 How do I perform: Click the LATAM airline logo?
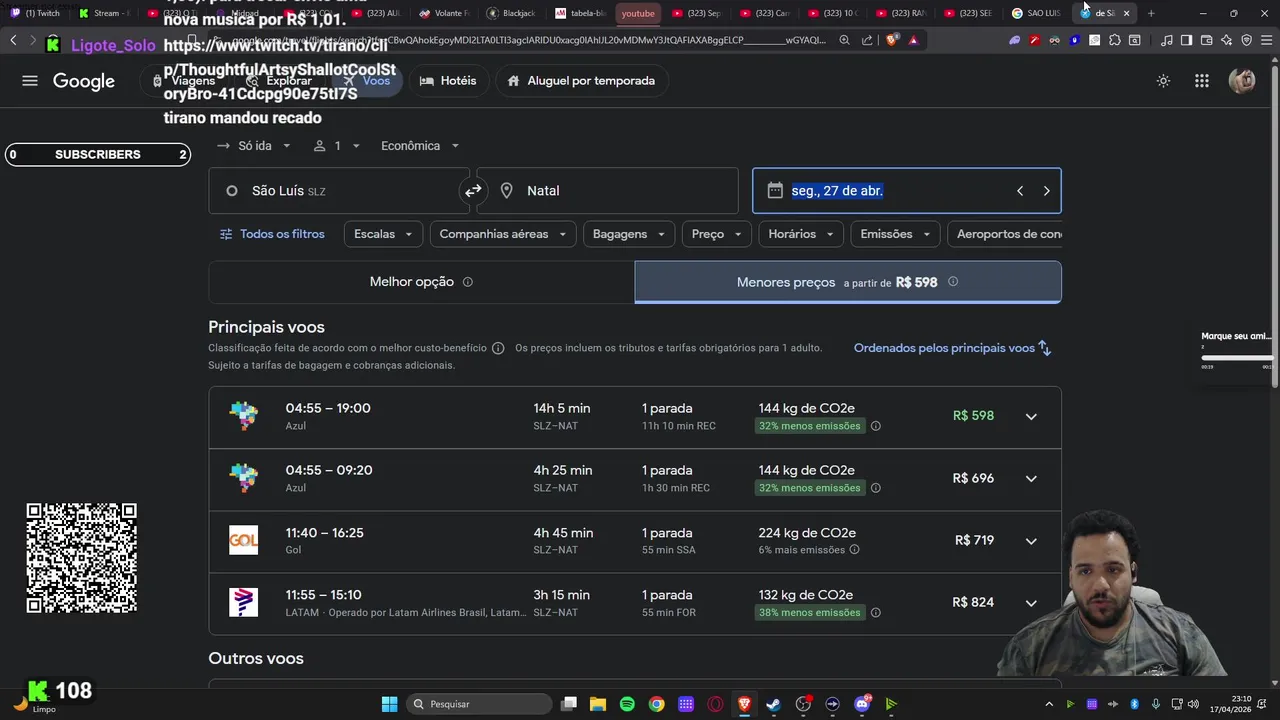pos(243,602)
